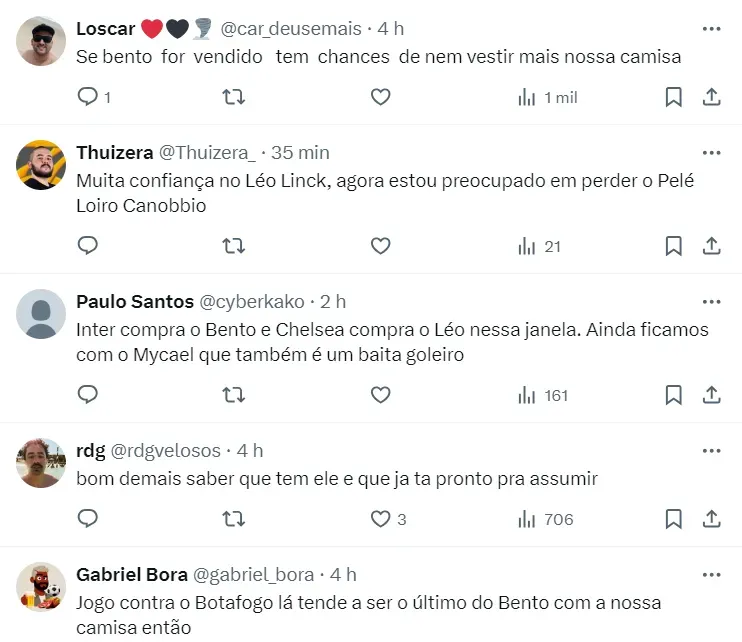Open more options menu on Paulo Santos's tweet

711,300
